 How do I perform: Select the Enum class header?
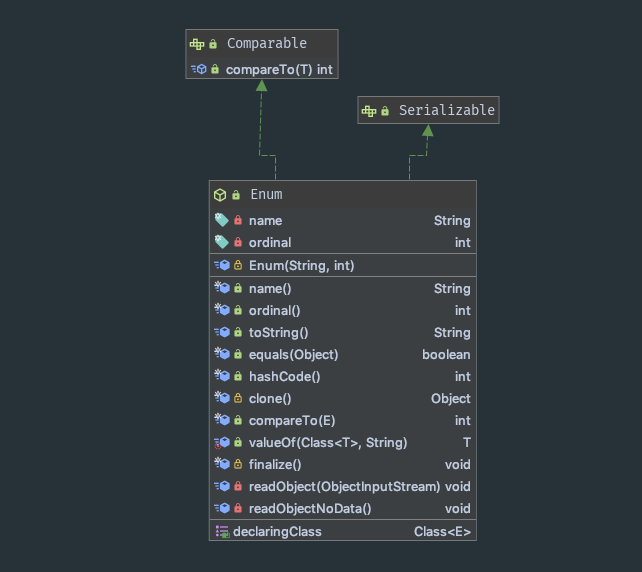266,195
